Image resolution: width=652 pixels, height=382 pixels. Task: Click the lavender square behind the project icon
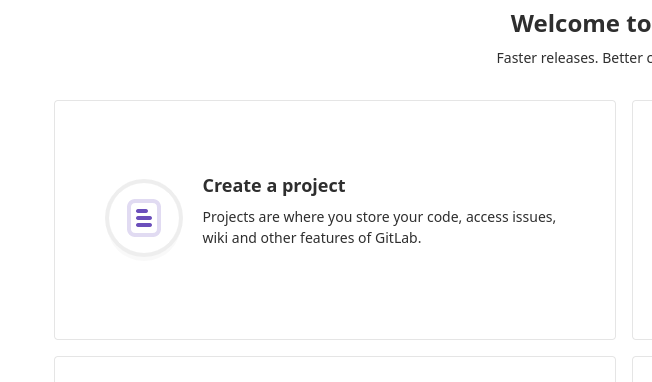click(x=144, y=218)
